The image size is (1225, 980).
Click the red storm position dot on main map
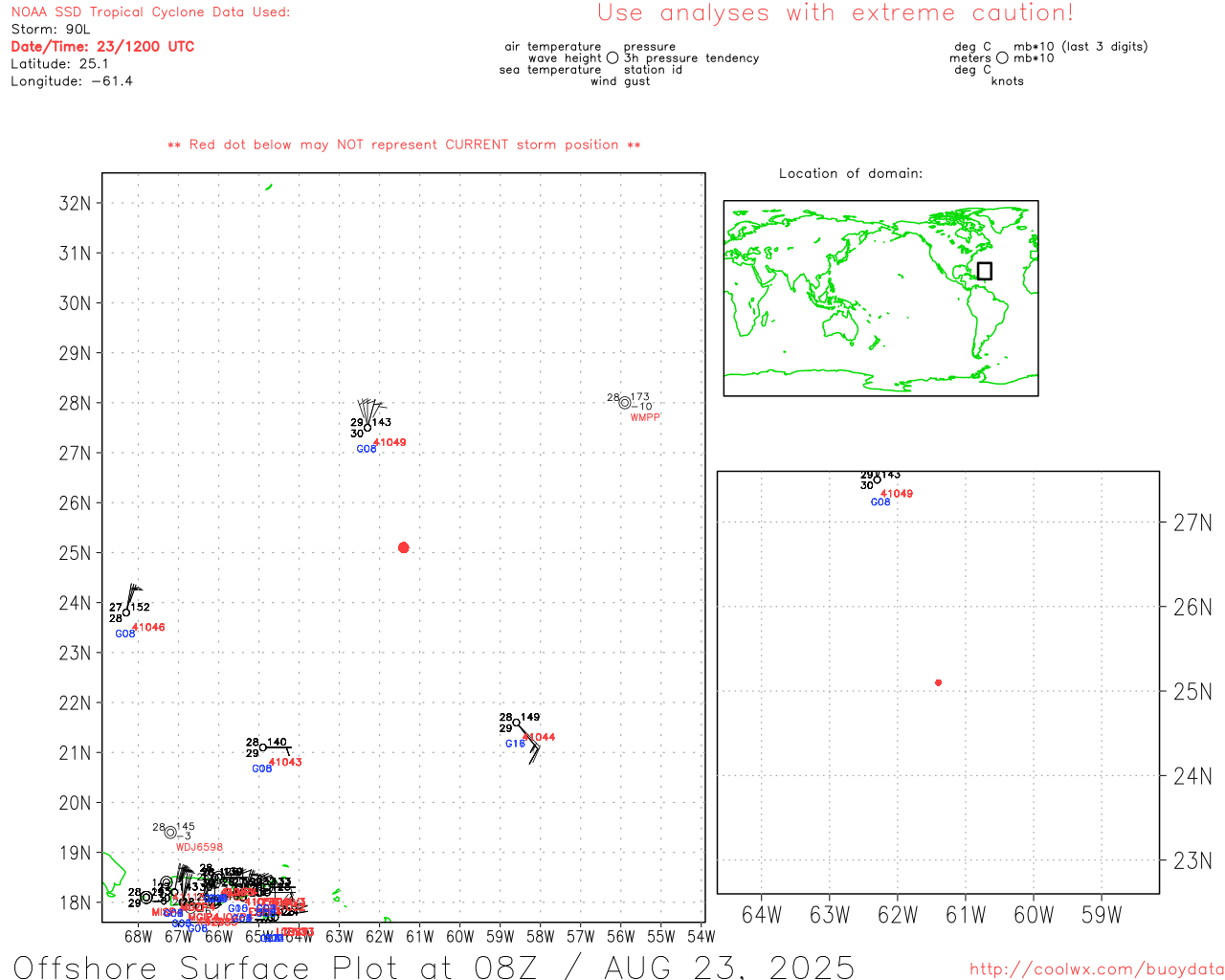[403, 547]
